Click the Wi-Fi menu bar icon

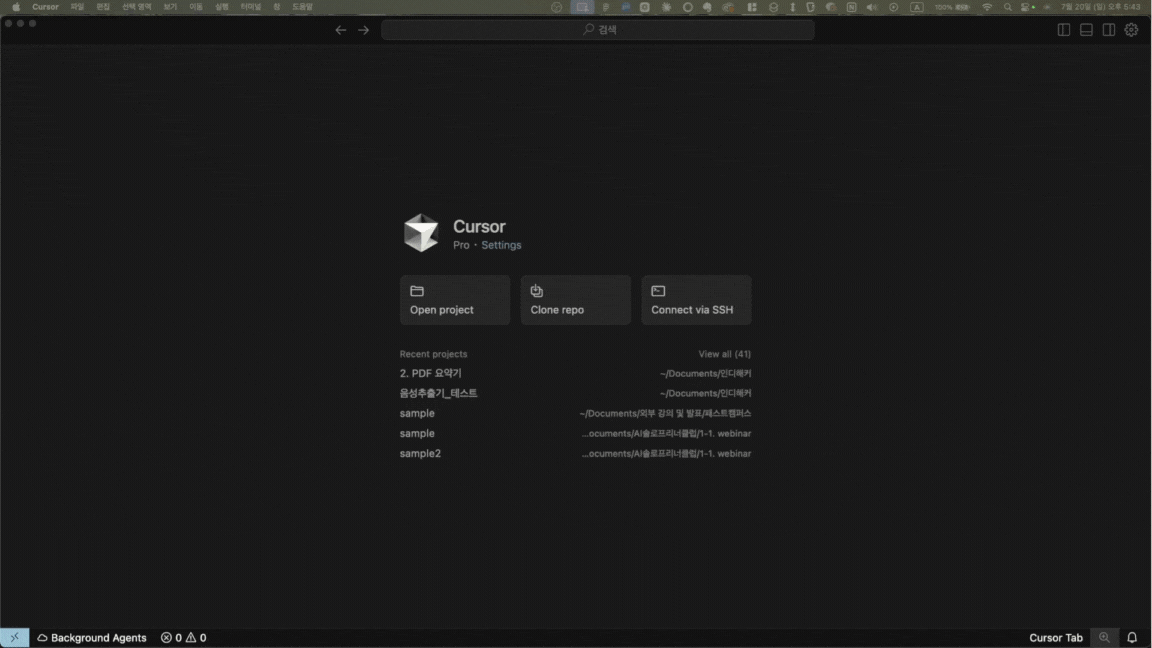coord(987,7)
